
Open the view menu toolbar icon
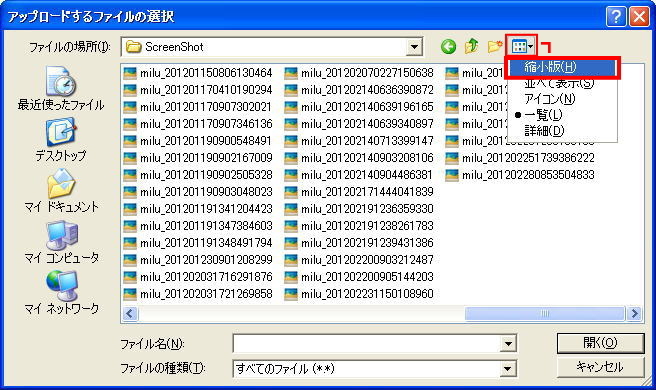pyautogui.click(x=522, y=46)
